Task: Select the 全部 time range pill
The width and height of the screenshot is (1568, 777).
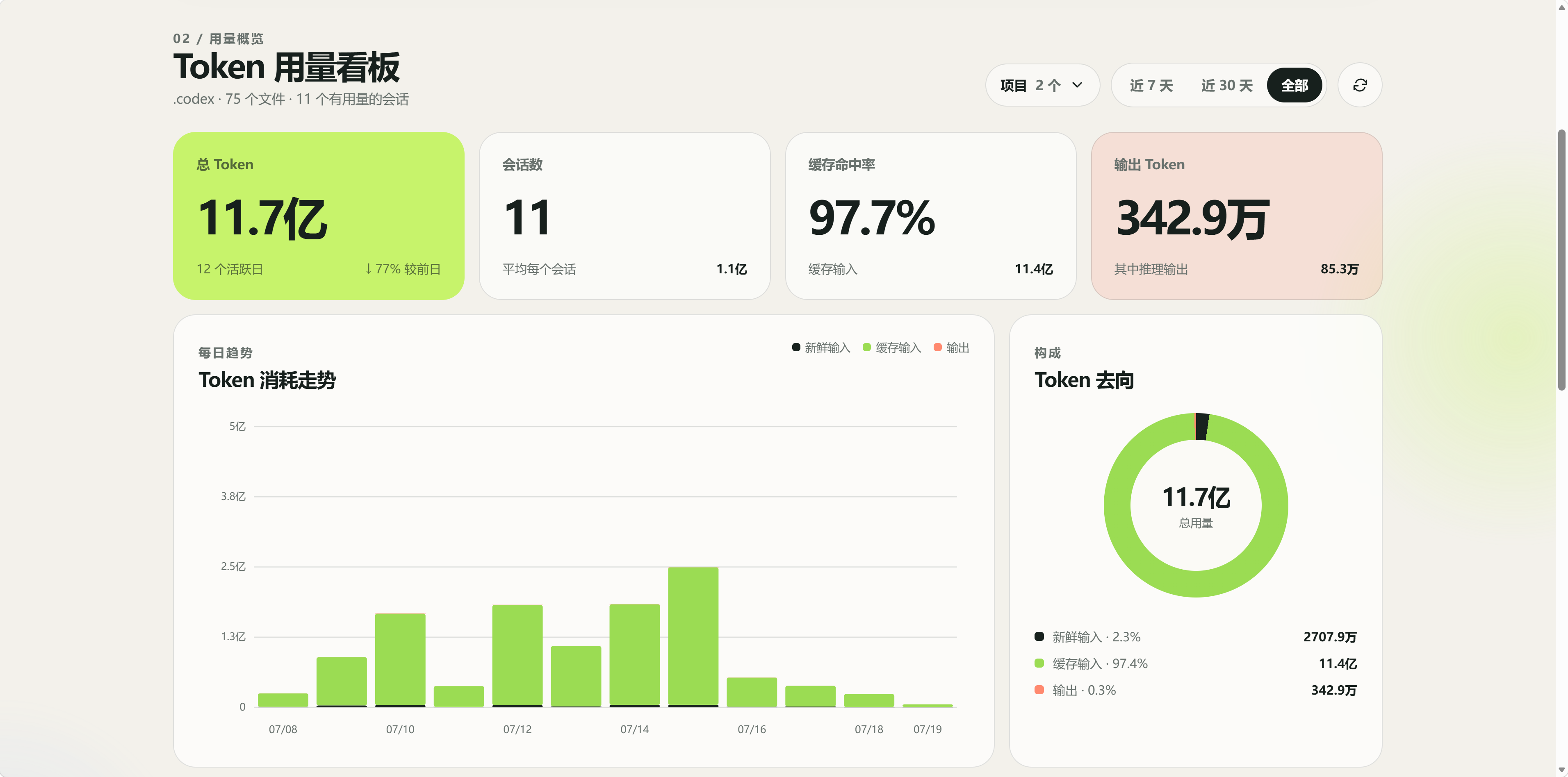Action: click(1295, 85)
